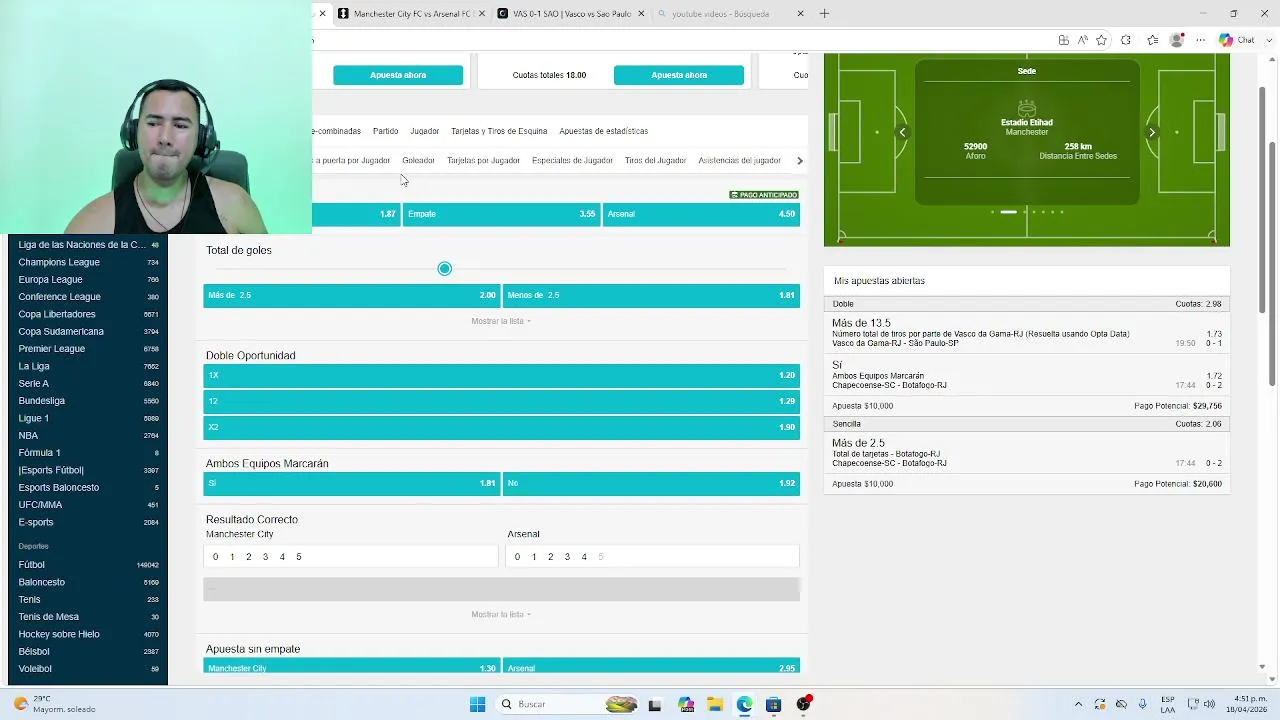Viewport: 1280px width, 720px height.
Task: Select the Jugador market tab
Action: [x=424, y=131]
